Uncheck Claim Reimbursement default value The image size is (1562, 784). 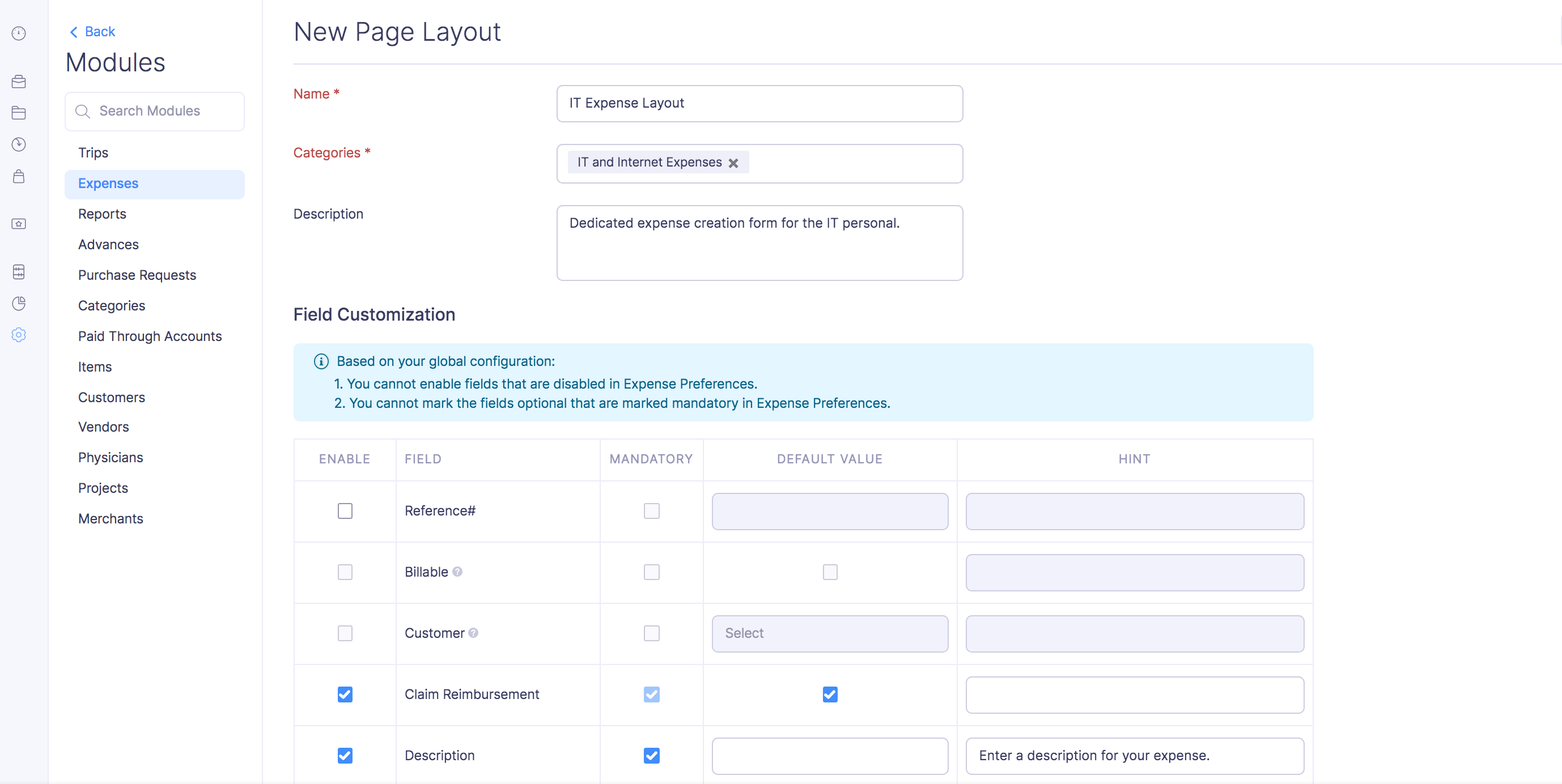coord(830,694)
